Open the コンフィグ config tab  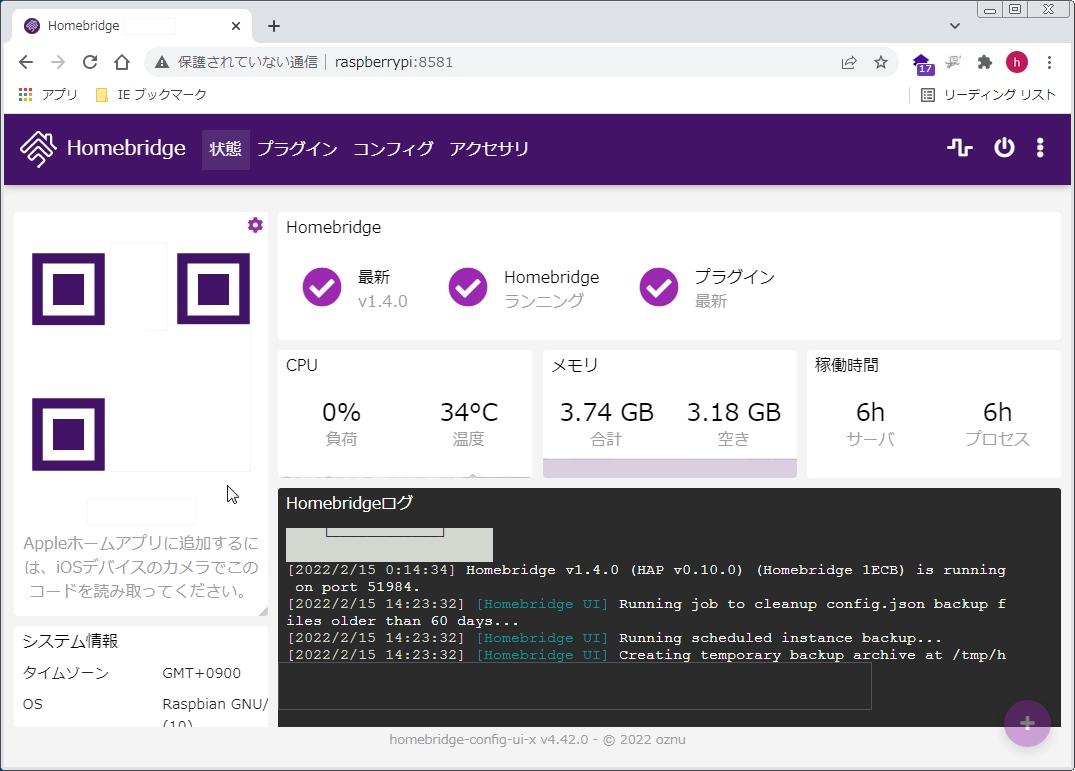[x=393, y=149]
